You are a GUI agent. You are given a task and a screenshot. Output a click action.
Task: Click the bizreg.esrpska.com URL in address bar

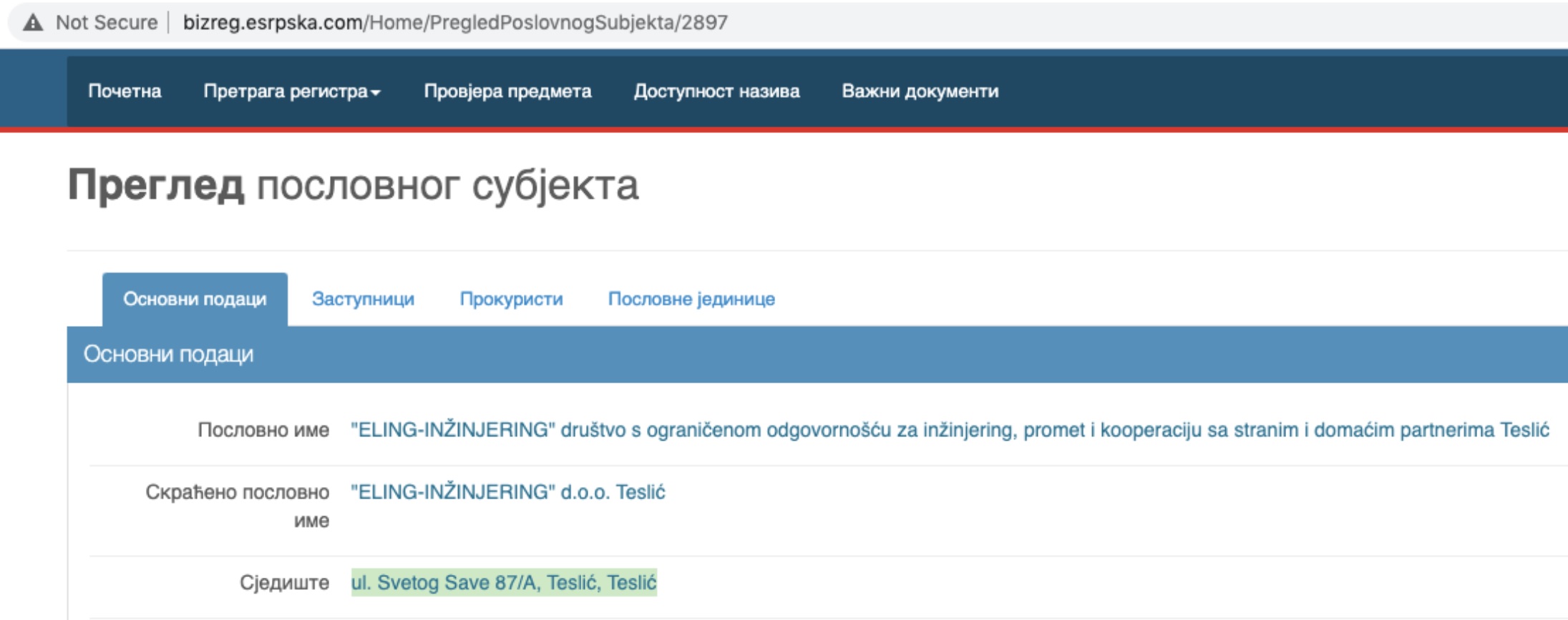pyautogui.click(x=455, y=23)
